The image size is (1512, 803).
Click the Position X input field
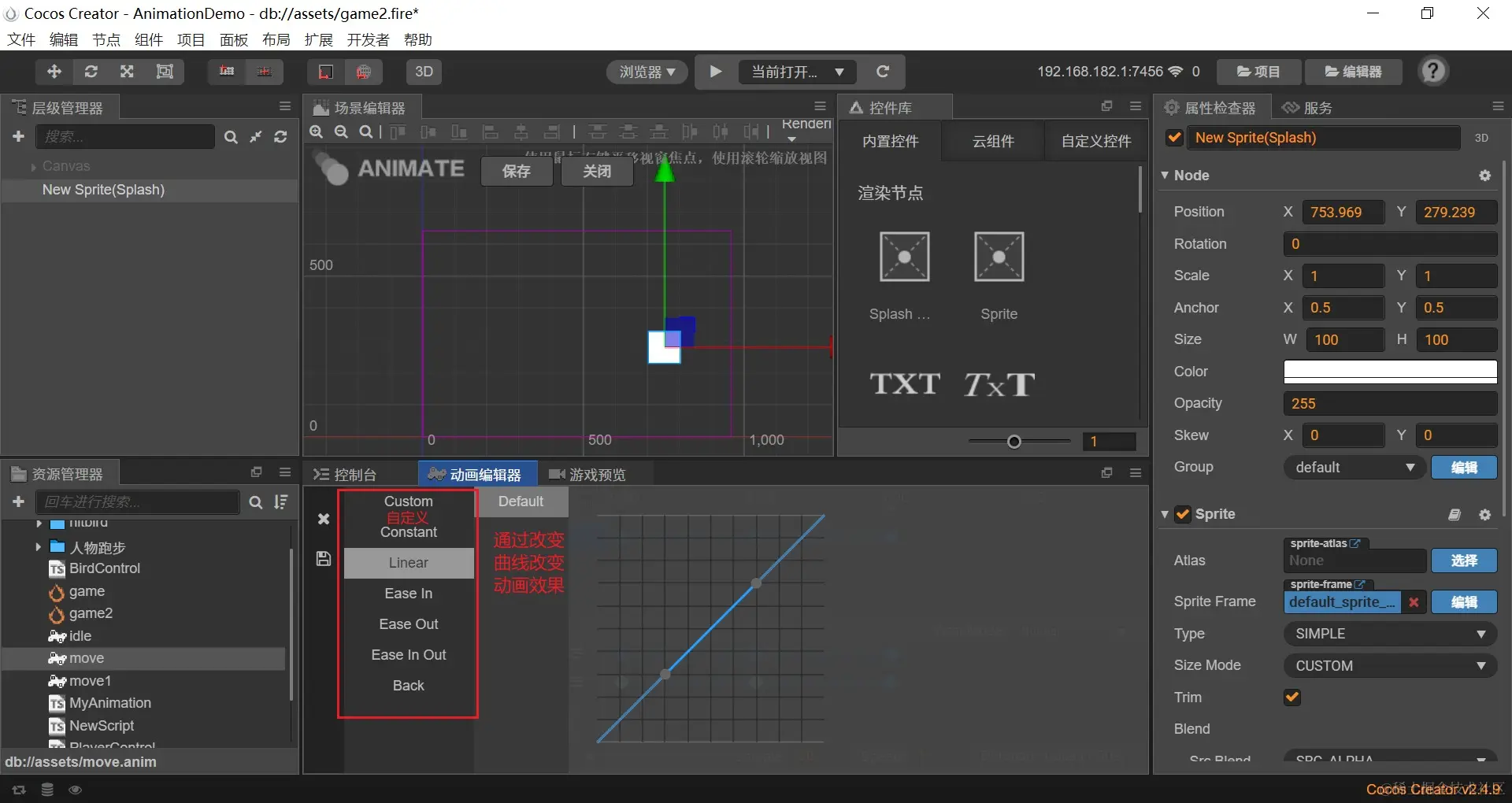click(x=1343, y=213)
